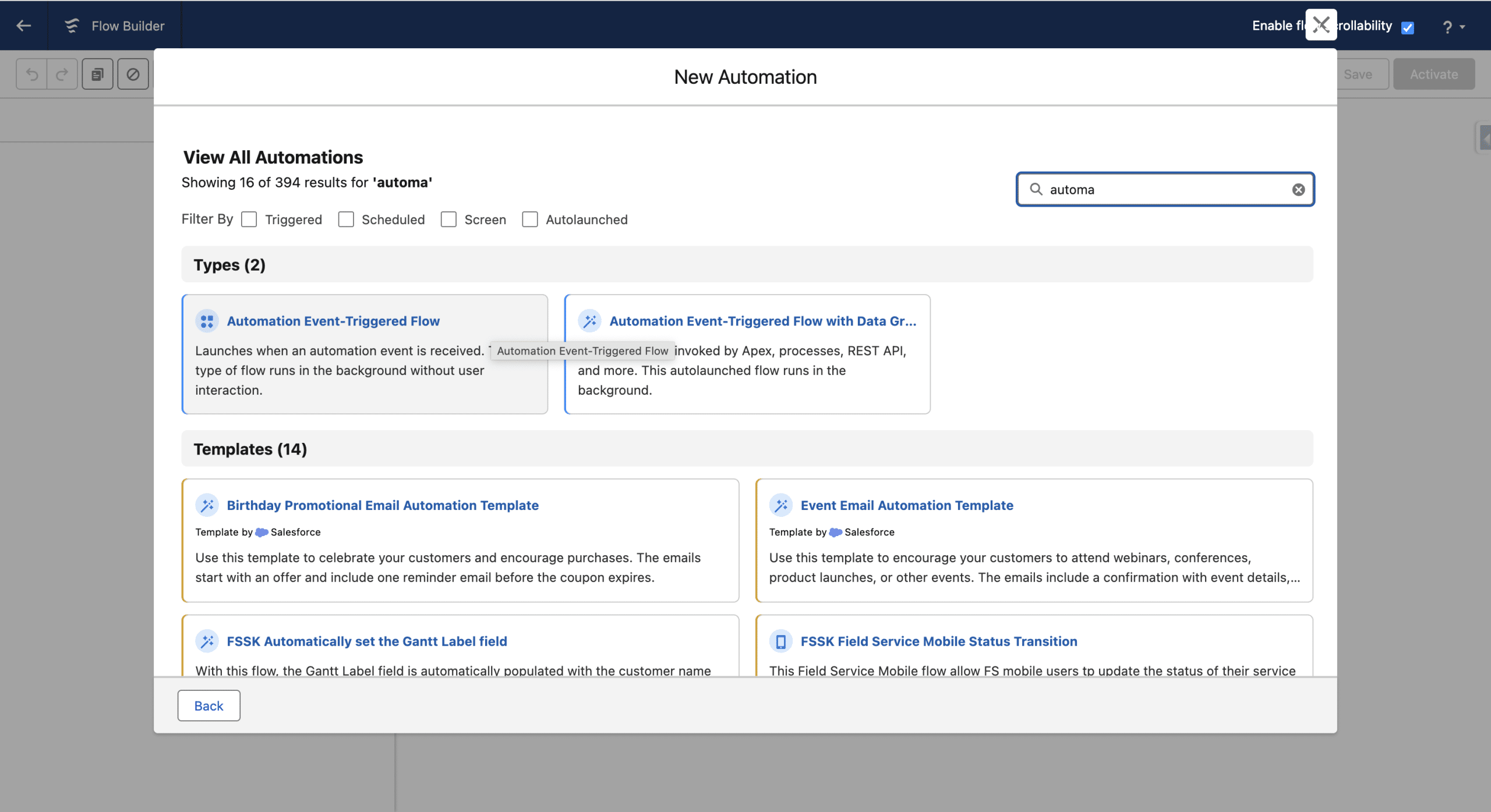Click the FSSK Mobile Status Transition phone icon

click(x=780, y=641)
